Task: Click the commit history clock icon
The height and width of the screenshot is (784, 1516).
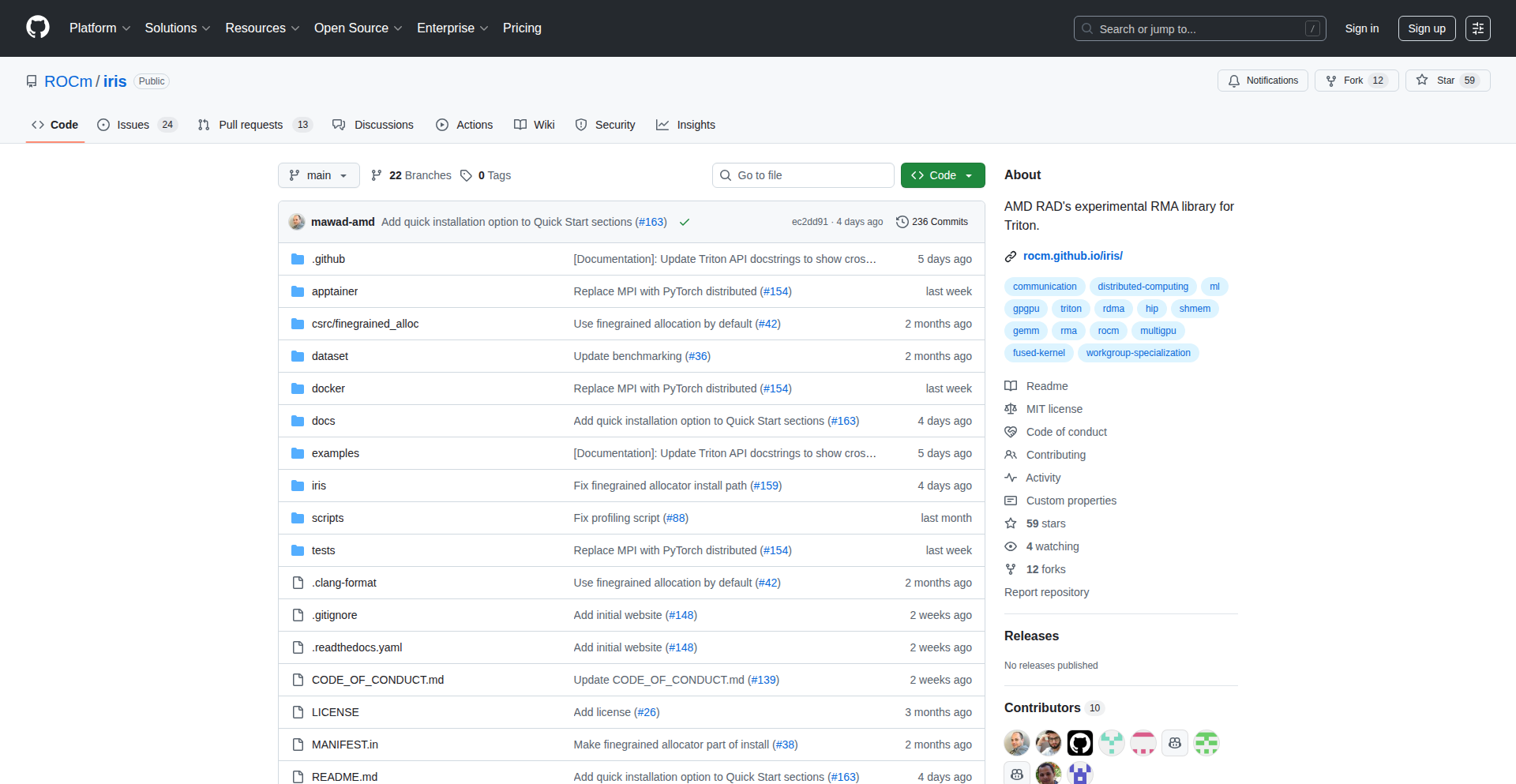Action: point(902,222)
